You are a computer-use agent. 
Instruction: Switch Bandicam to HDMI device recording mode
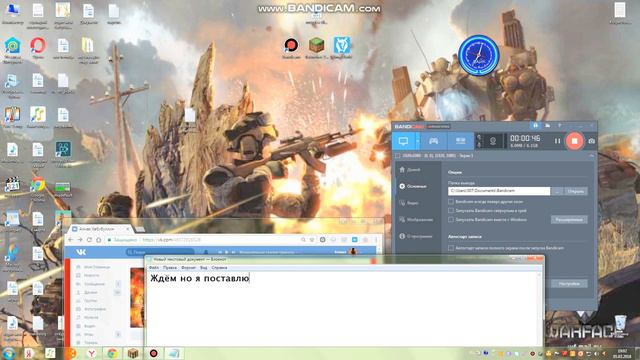click(460, 141)
